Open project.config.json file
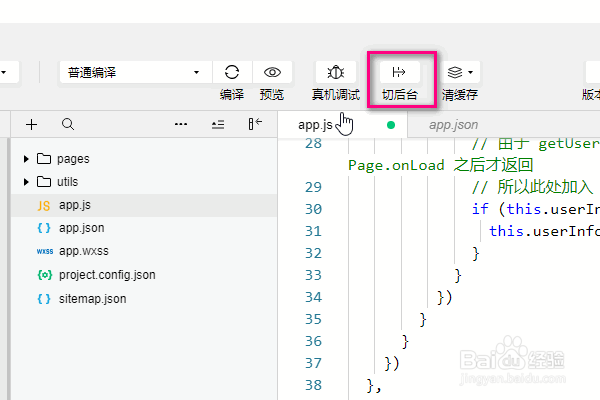The width and height of the screenshot is (600, 400). (x=144, y=275)
